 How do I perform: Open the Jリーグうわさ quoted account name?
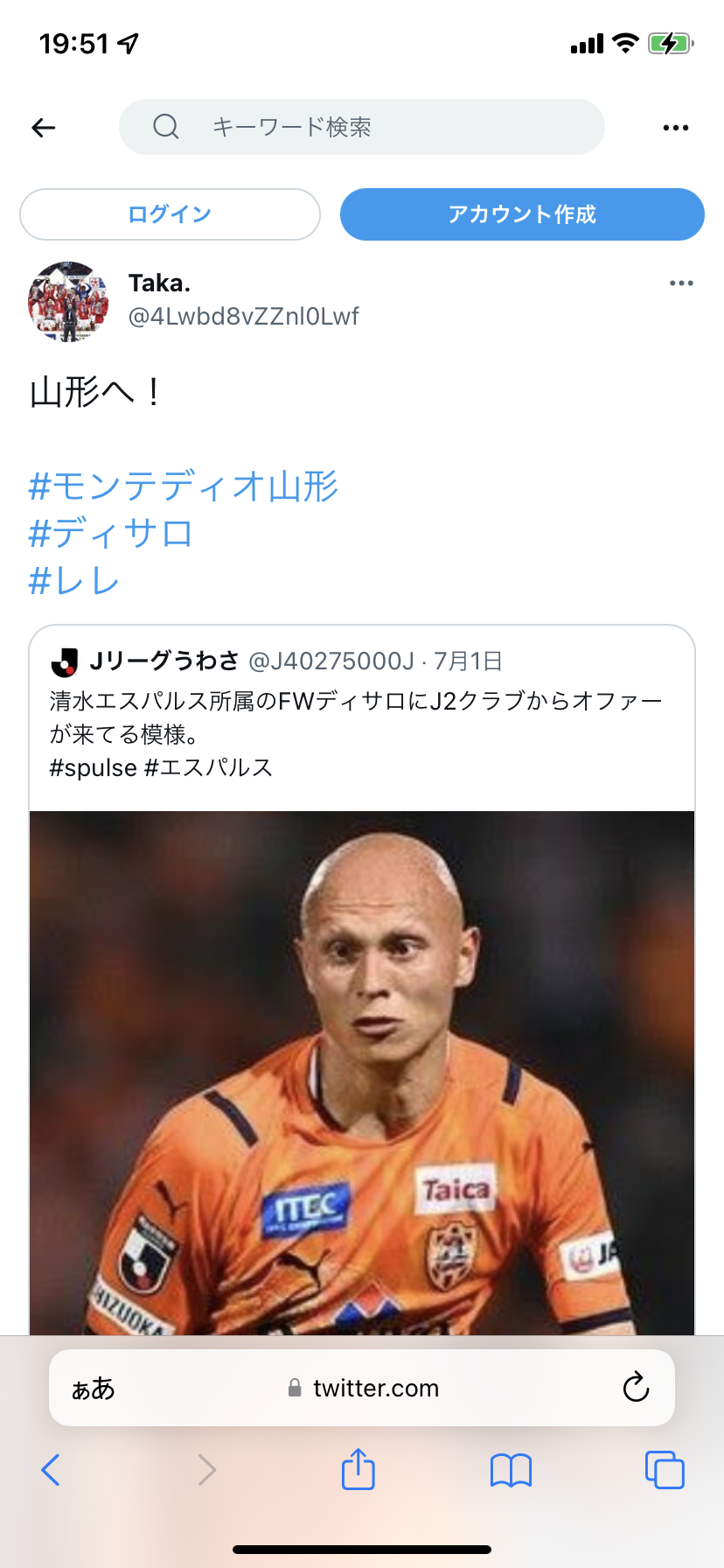click(x=164, y=661)
